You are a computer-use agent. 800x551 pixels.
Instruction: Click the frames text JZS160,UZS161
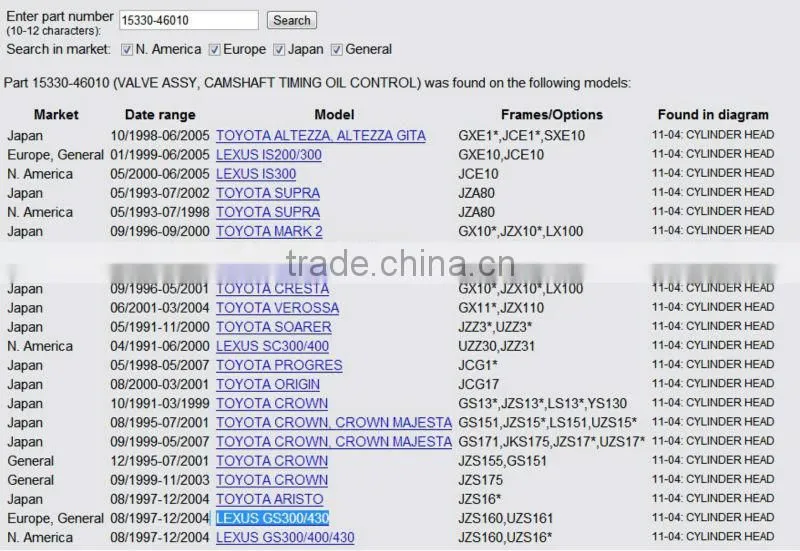click(506, 518)
